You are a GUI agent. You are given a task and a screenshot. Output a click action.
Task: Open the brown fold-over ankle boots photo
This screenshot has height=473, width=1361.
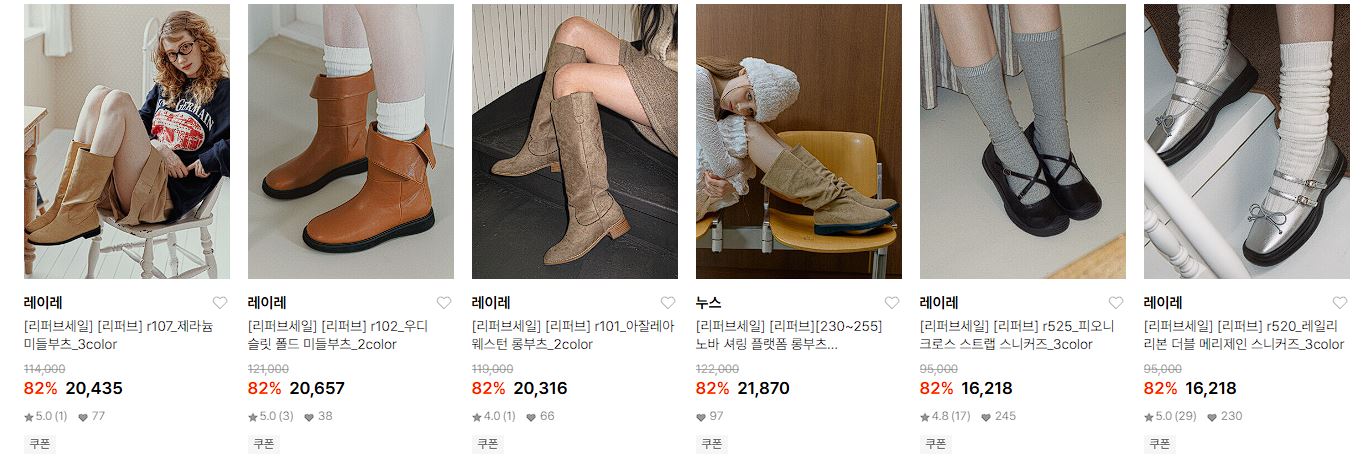(351, 141)
